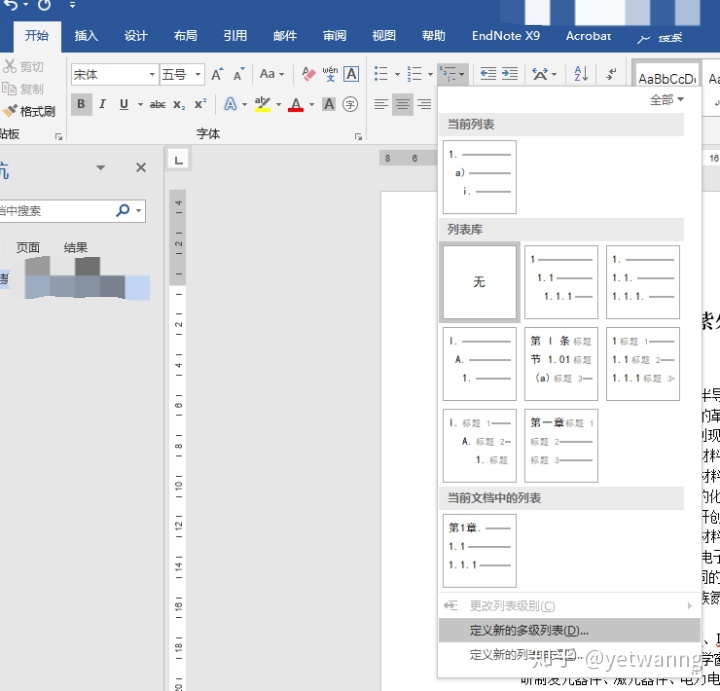Switch to the EndNote X9 ribbon tab

coord(506,36)
